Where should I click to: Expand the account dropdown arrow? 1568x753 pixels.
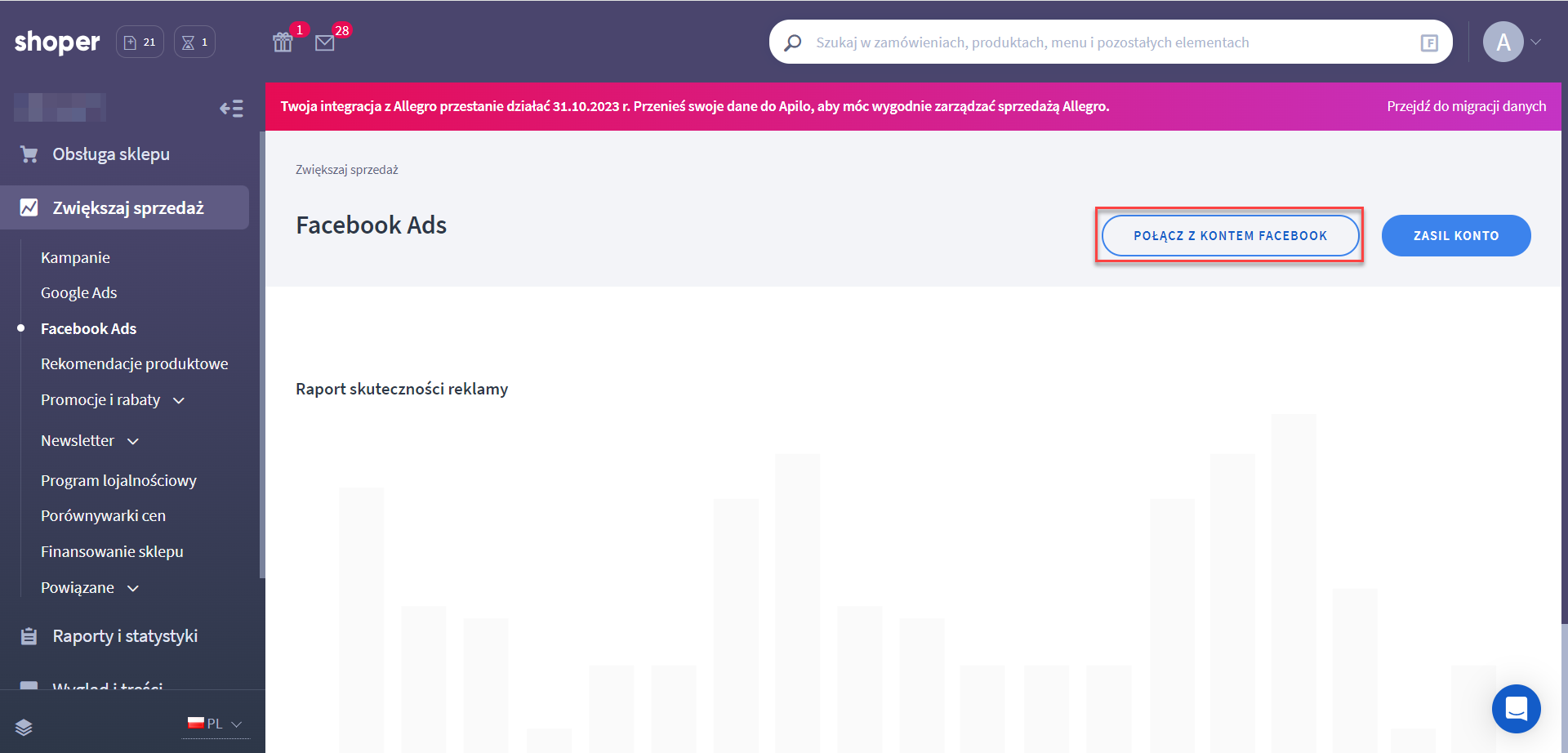(x=1536, y=42)
